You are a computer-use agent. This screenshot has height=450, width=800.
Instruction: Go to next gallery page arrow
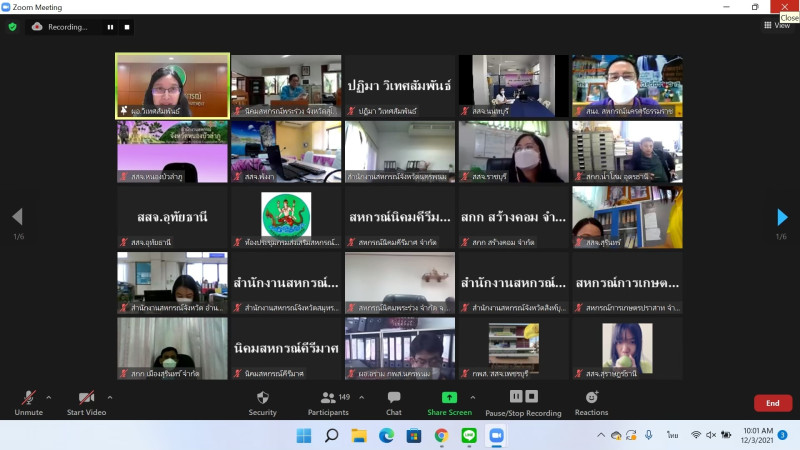tap(782, 217)
